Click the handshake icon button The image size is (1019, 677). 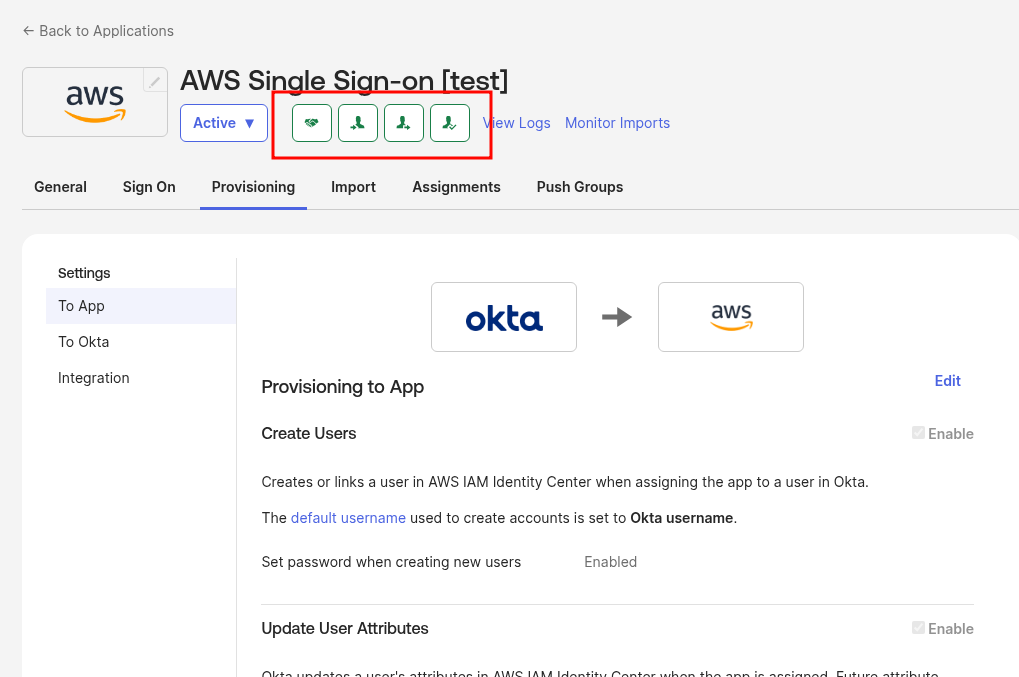[x=312, y=123]
